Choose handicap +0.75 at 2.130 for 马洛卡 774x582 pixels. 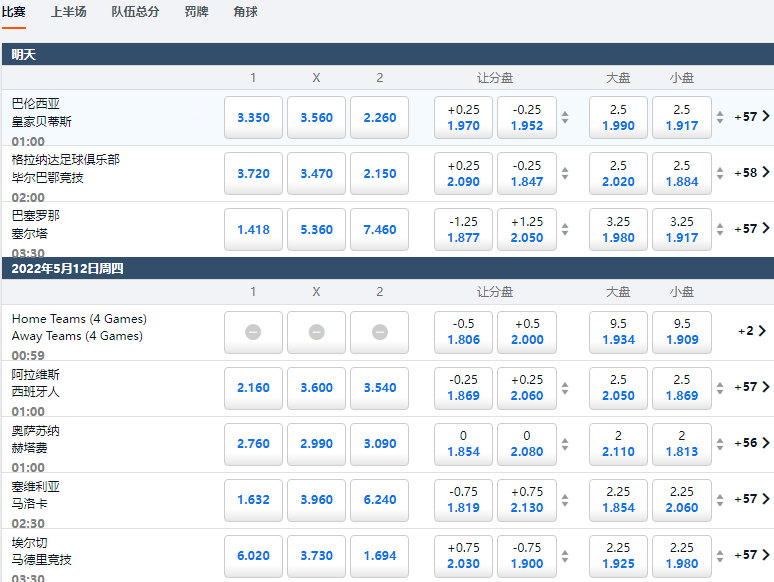526,499
